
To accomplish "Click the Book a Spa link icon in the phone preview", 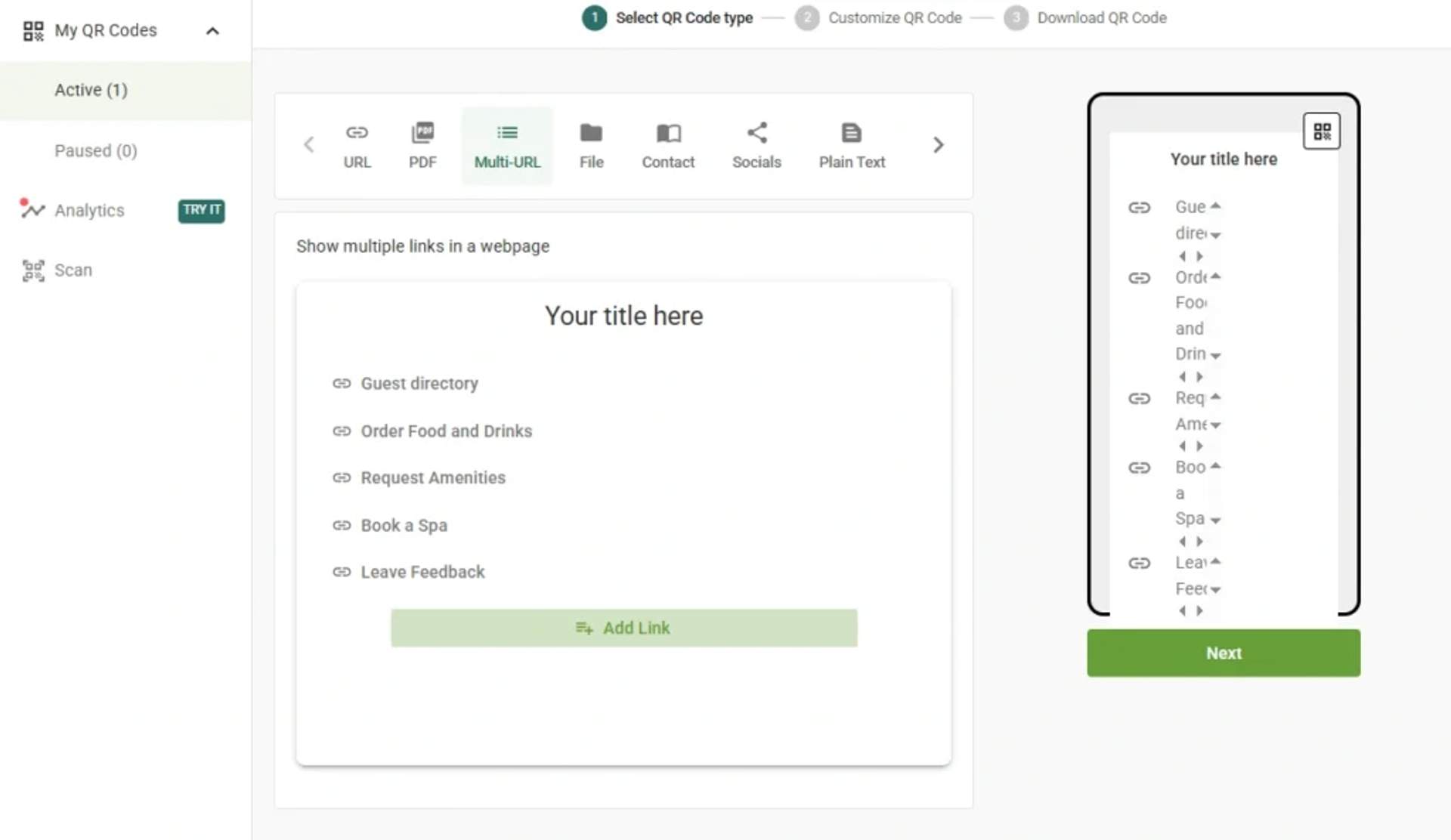I will (x=1139, y=468).
